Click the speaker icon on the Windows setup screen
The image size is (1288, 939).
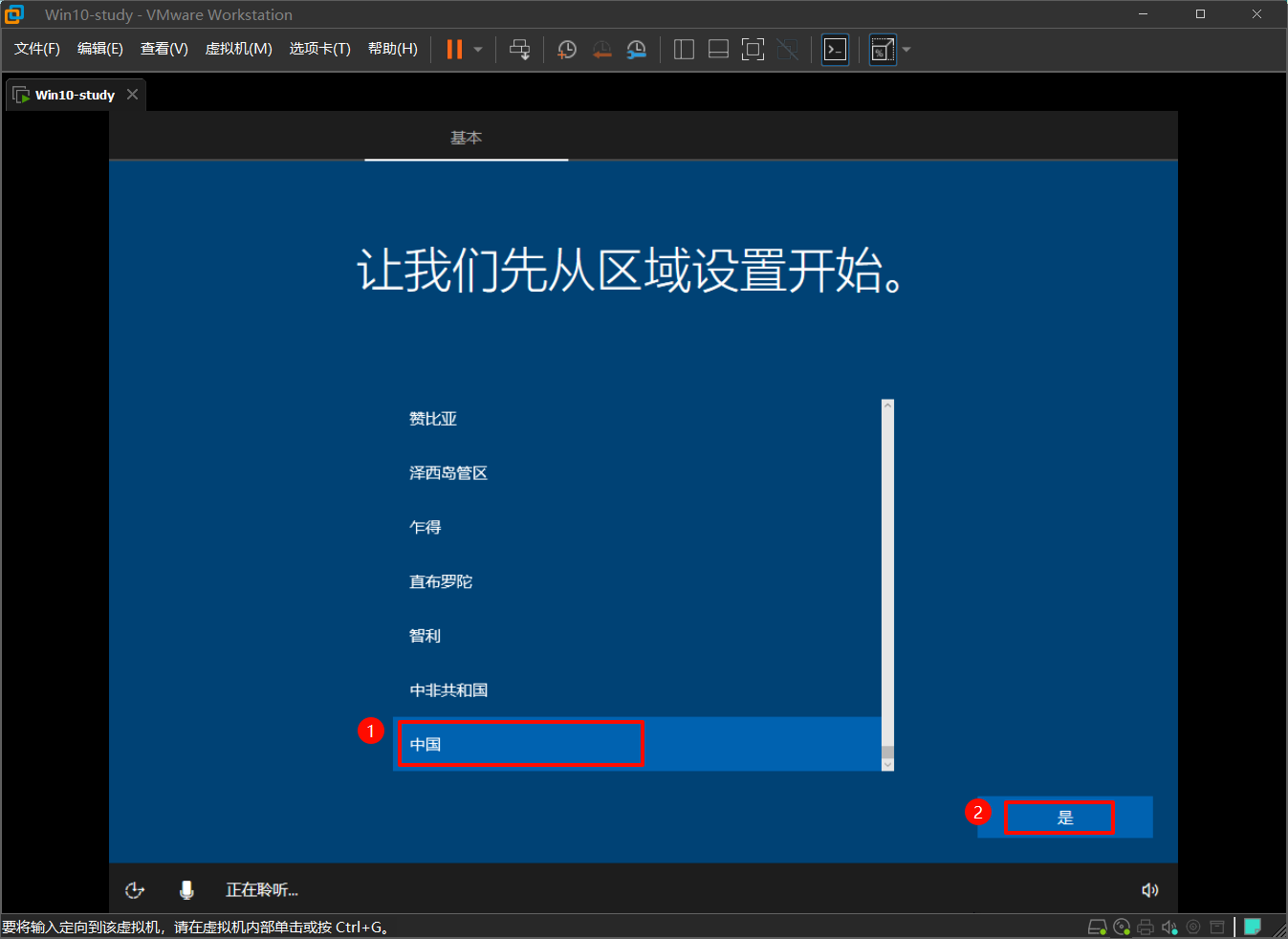click(1150, 889)
